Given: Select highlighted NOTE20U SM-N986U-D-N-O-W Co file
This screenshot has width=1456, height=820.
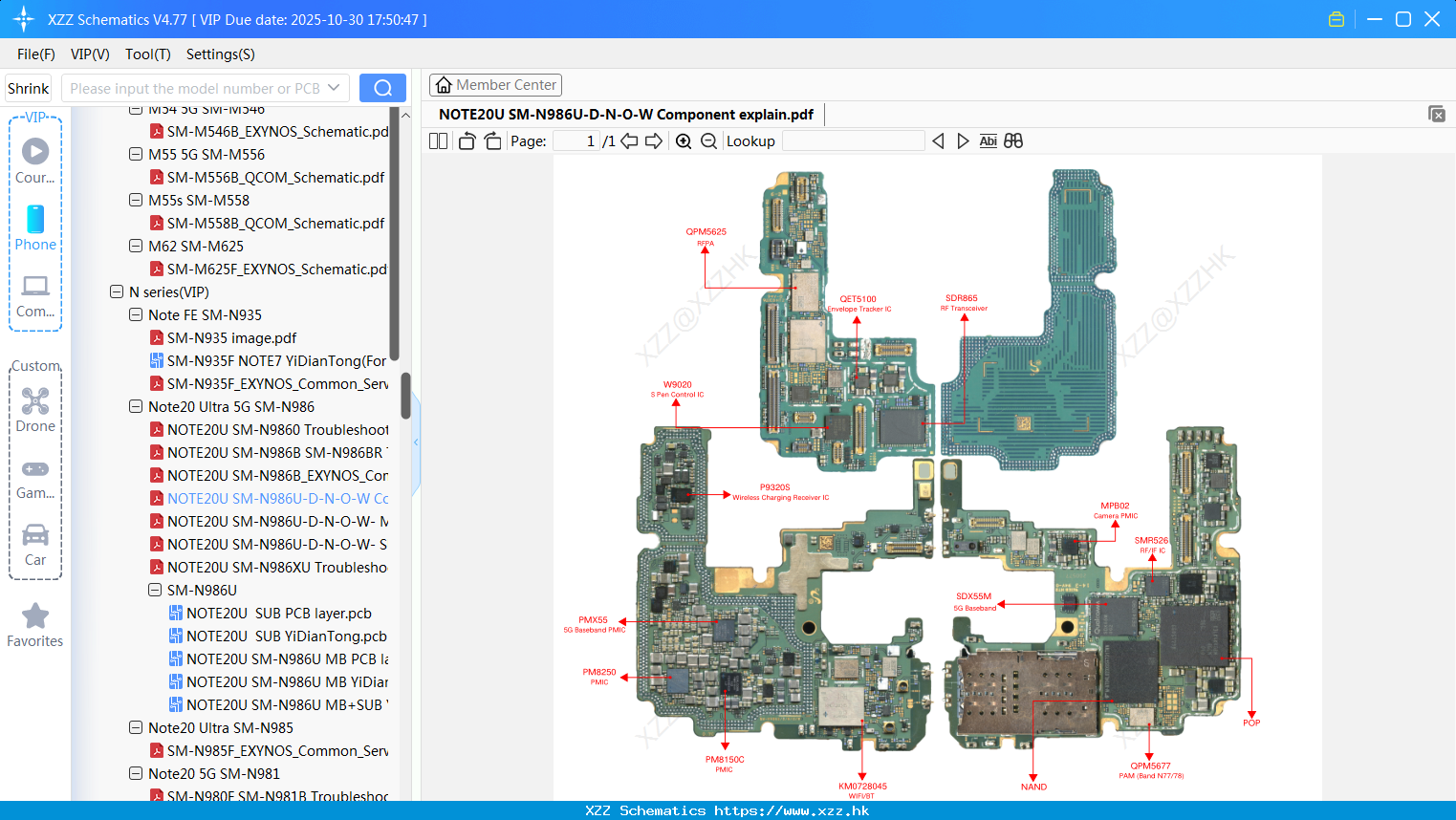Looking at the screenshot, I should tap(269, 498).
